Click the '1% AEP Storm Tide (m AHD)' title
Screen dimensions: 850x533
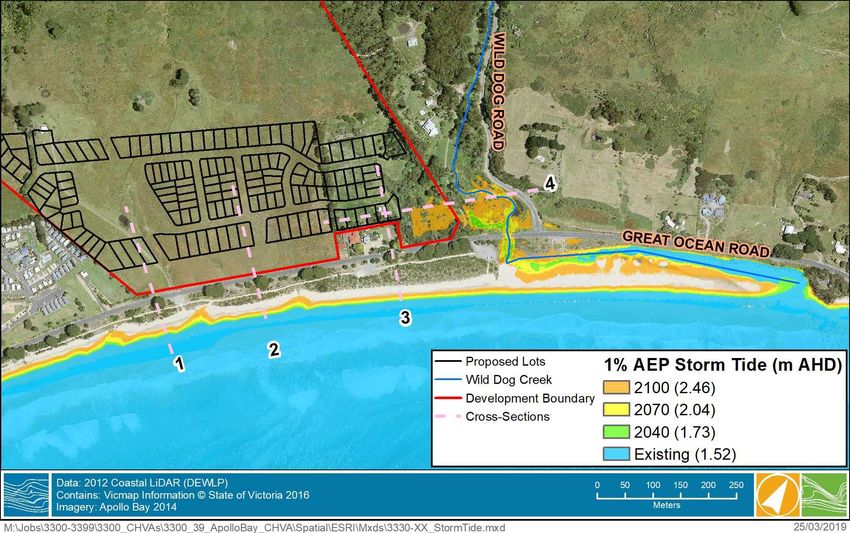tap(723, 365)
